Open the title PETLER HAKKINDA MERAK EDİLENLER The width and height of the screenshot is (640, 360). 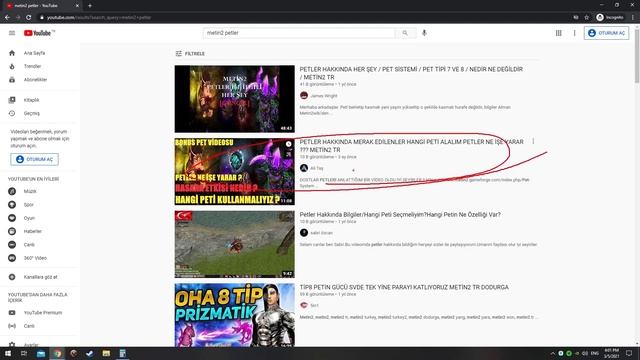click(411, 146)
